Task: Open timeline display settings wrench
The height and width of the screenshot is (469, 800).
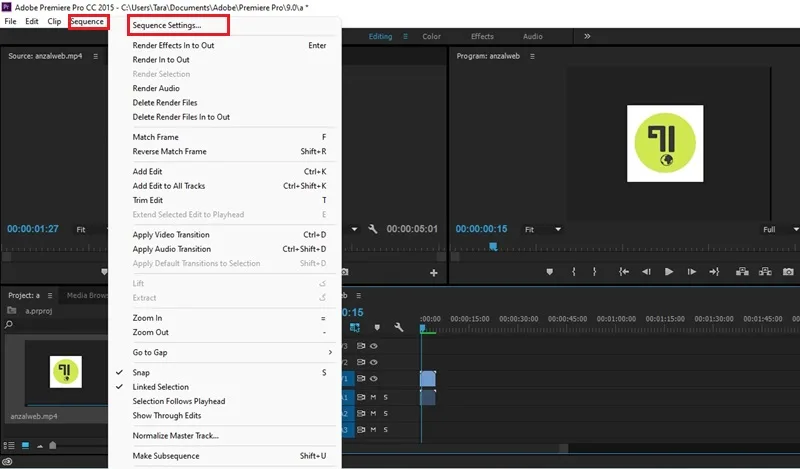Action: 399,327
